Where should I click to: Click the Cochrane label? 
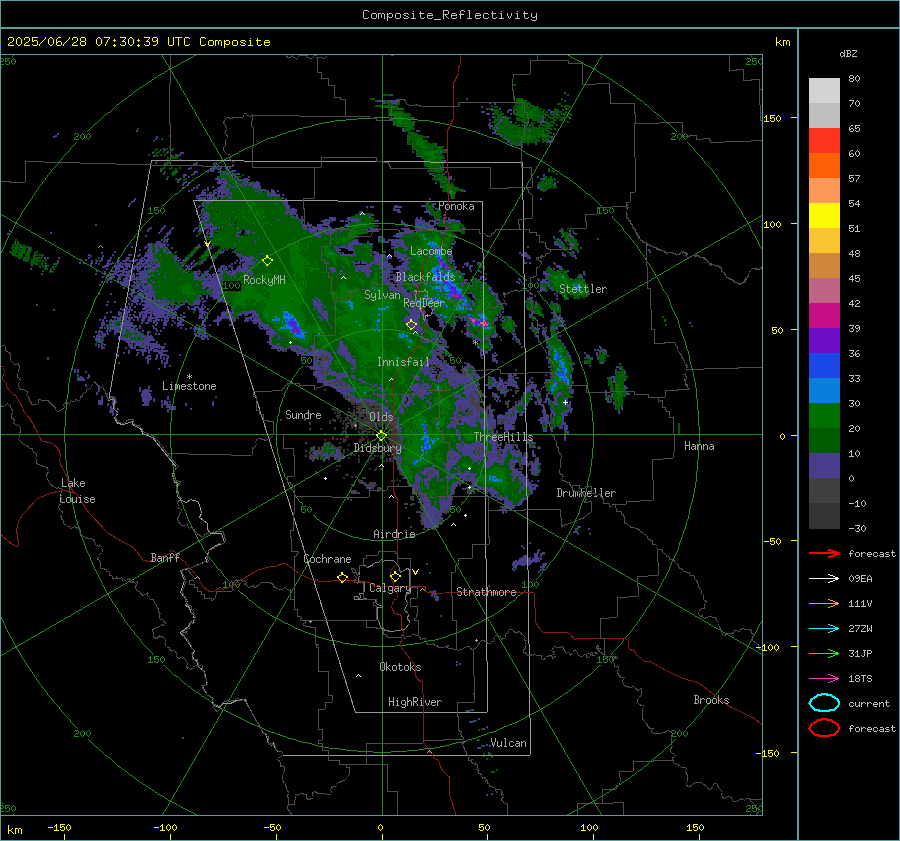click(x=327, y=559)
